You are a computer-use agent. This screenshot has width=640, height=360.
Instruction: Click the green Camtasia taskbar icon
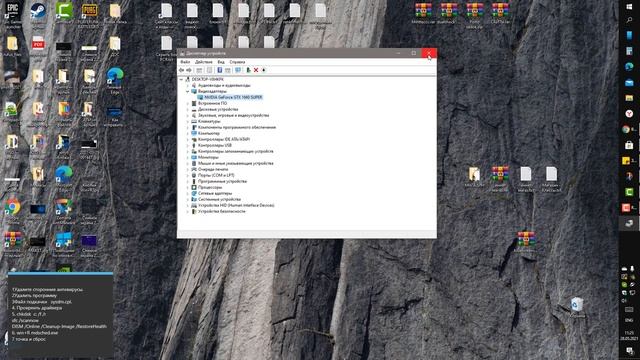coord(629,192)
